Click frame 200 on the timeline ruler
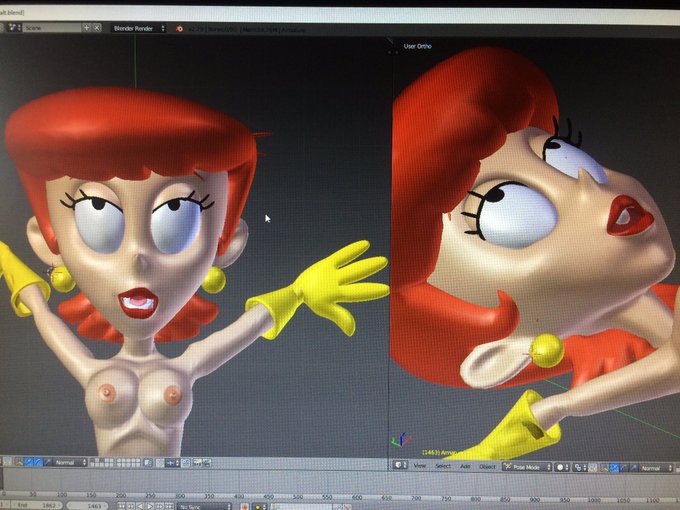This screenshot has height=510, width=680. pos(121,496)
